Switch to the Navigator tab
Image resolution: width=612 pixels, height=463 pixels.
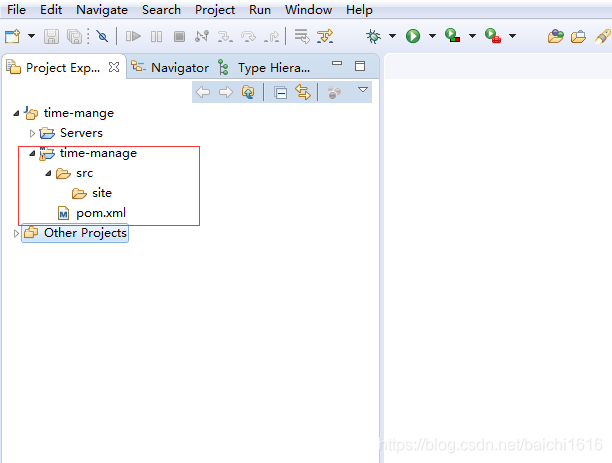coord(170,68)
